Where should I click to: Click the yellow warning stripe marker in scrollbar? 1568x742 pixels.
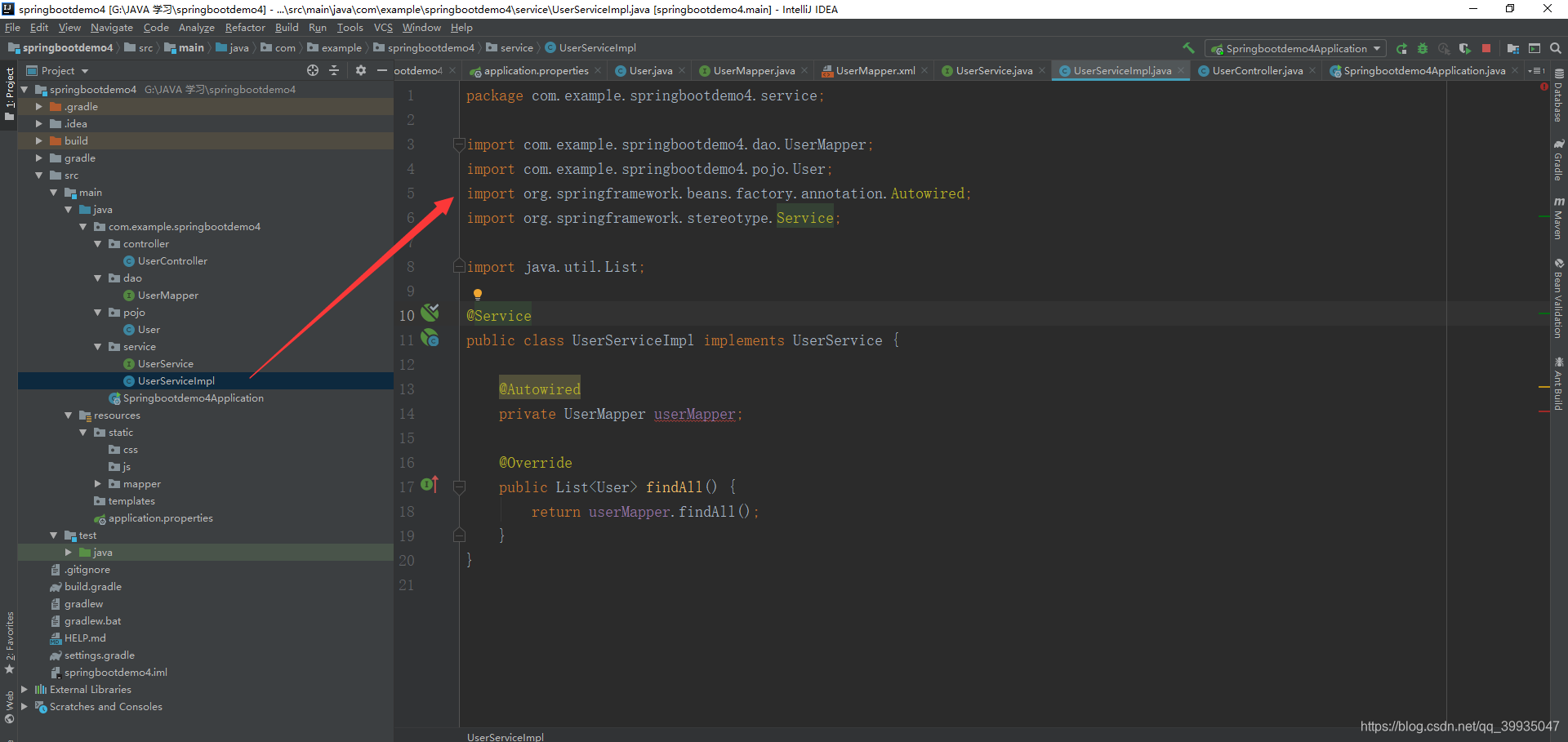pos(1543,386)
